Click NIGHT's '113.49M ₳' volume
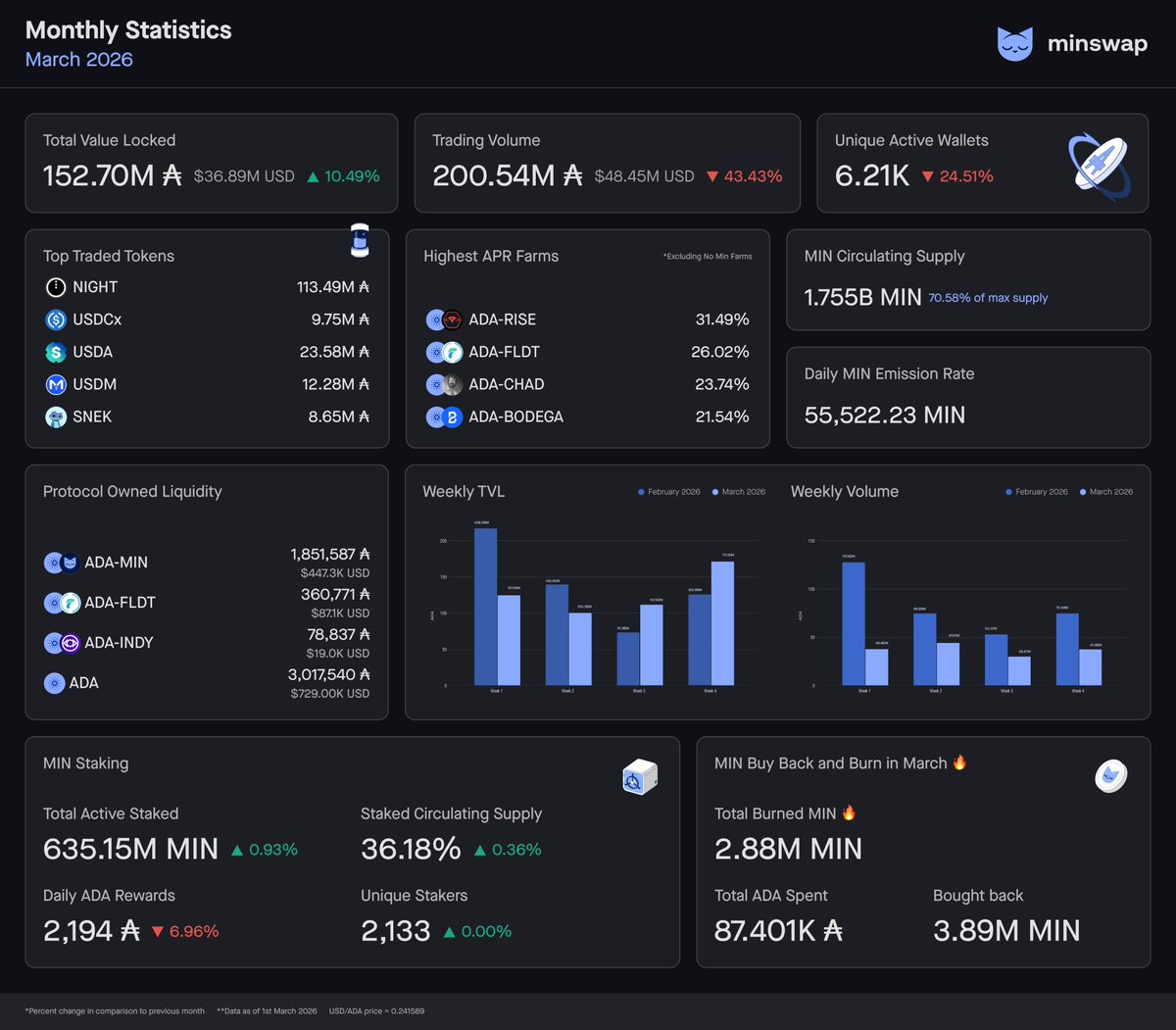Screen dimensions: 1176x1030 [333, 287]
